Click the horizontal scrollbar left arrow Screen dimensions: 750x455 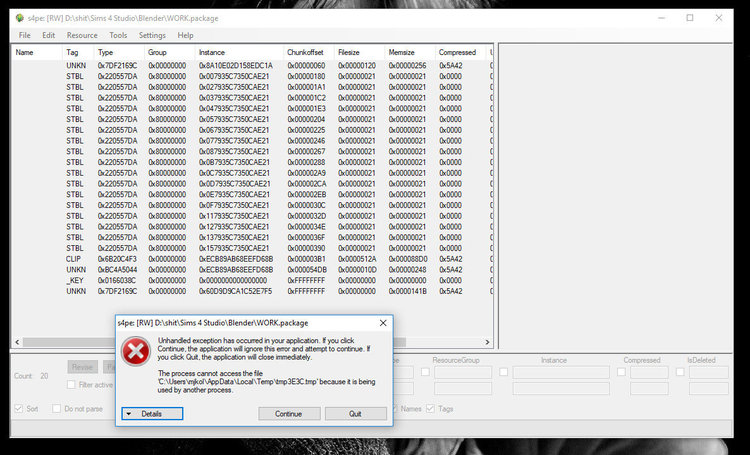17,342
